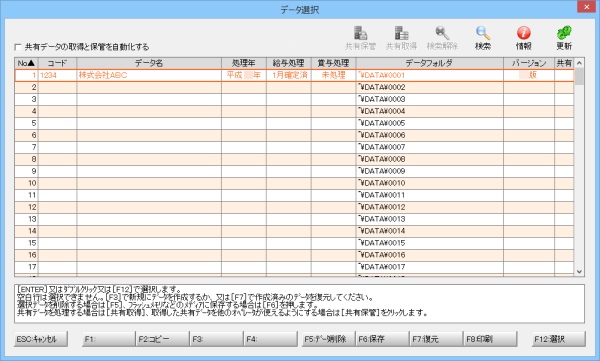Image resolution: width=600 pixels, height=361 pixels.
Task: Click the 処理年 column header
Action: point(244,63)
